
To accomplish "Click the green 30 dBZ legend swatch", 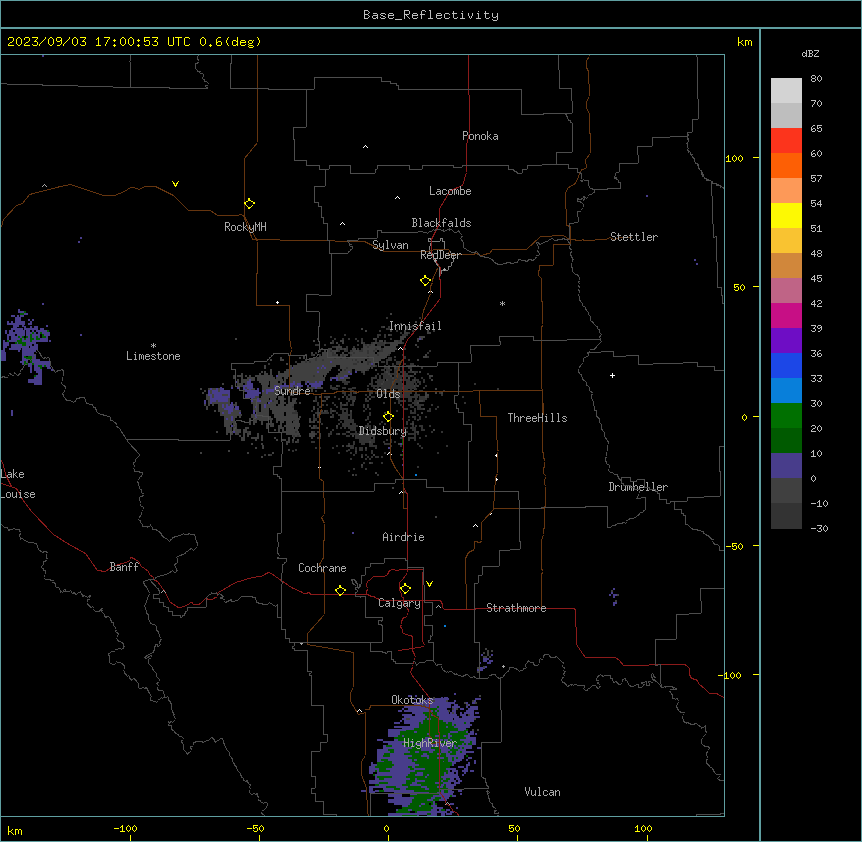I will (786, 416).
